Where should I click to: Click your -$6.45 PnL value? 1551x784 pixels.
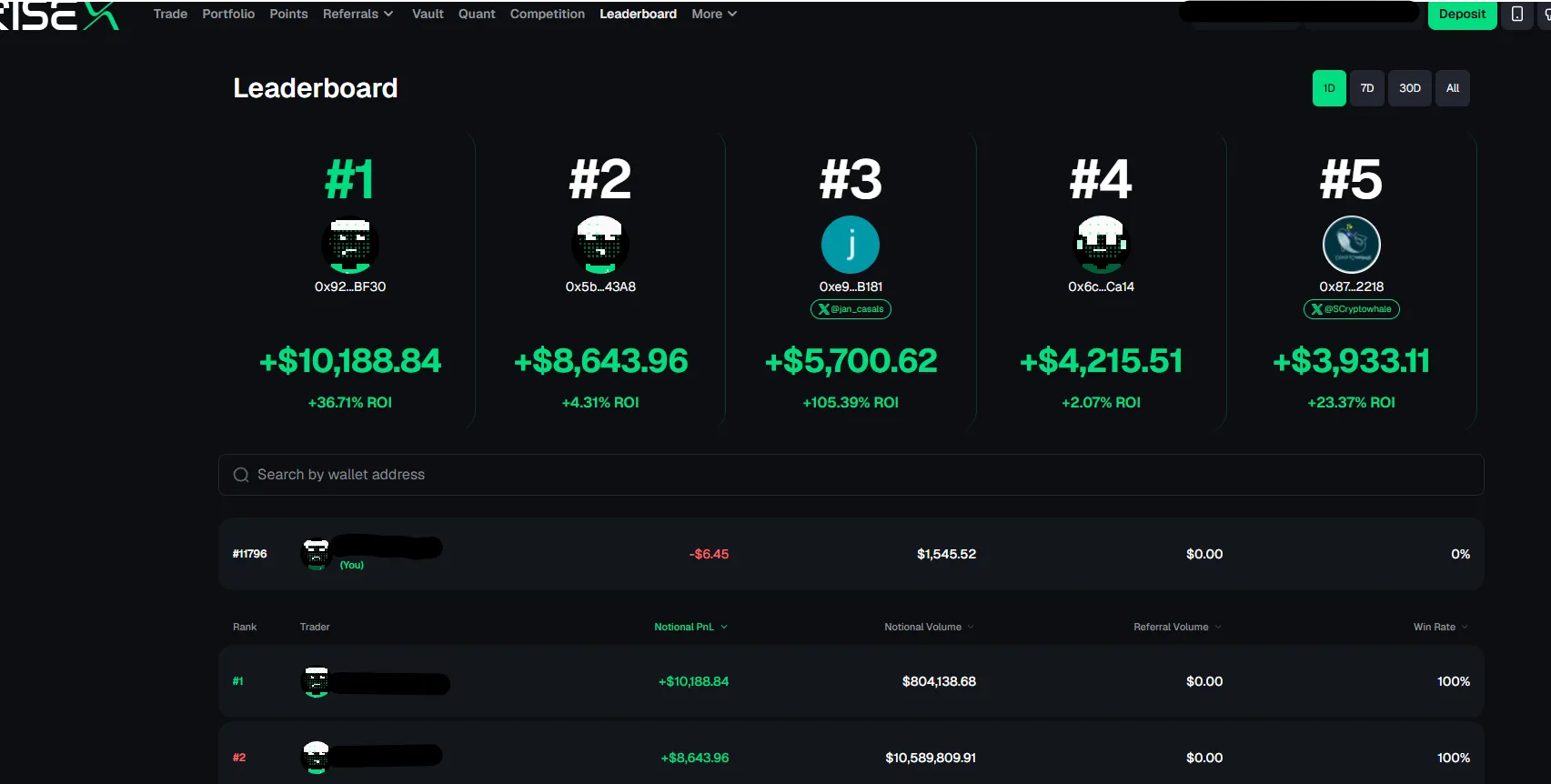709,554
